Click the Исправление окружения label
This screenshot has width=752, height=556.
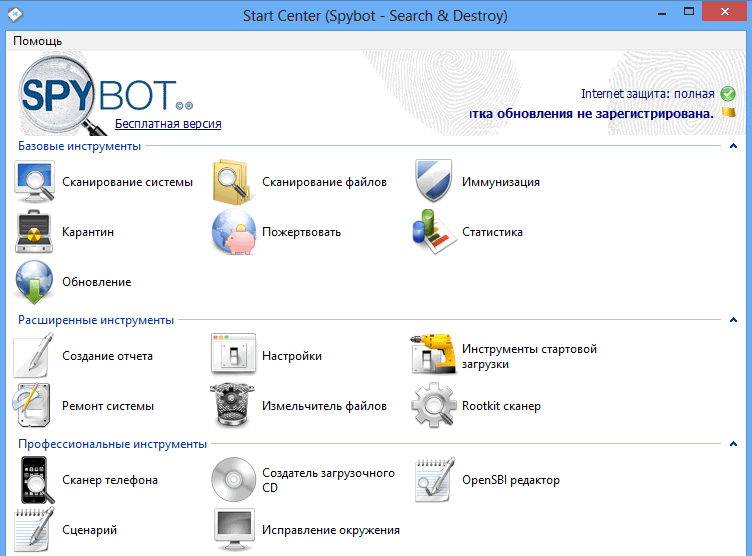pos(330,530)
